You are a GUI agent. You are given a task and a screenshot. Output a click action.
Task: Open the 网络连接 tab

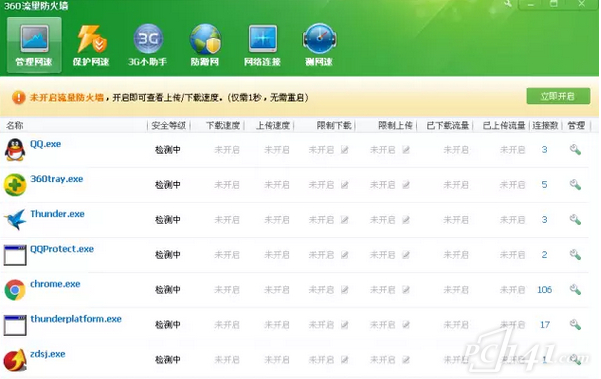click(263, 45)
